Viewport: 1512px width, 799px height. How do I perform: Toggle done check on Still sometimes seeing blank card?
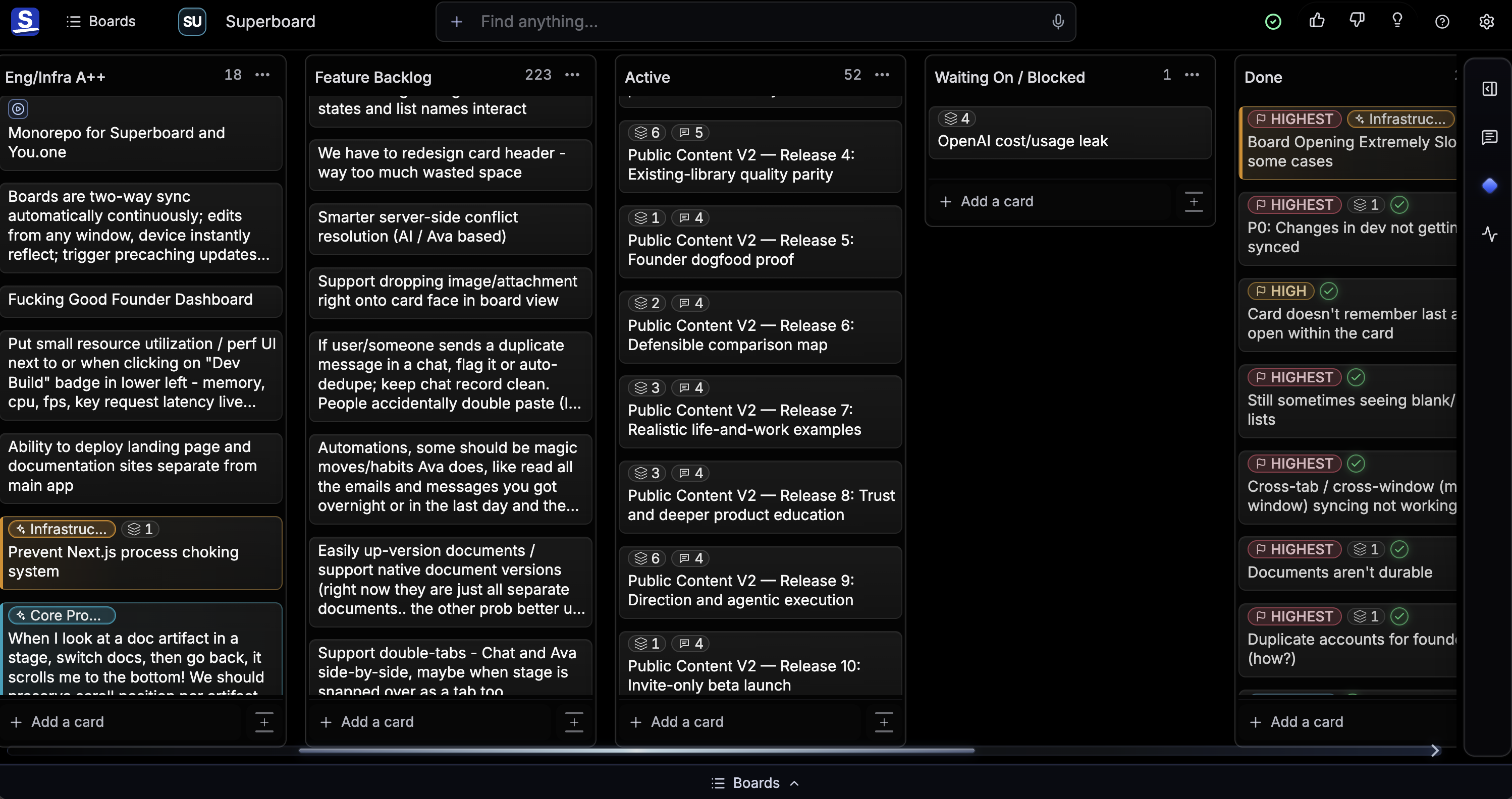(1356, 377)
